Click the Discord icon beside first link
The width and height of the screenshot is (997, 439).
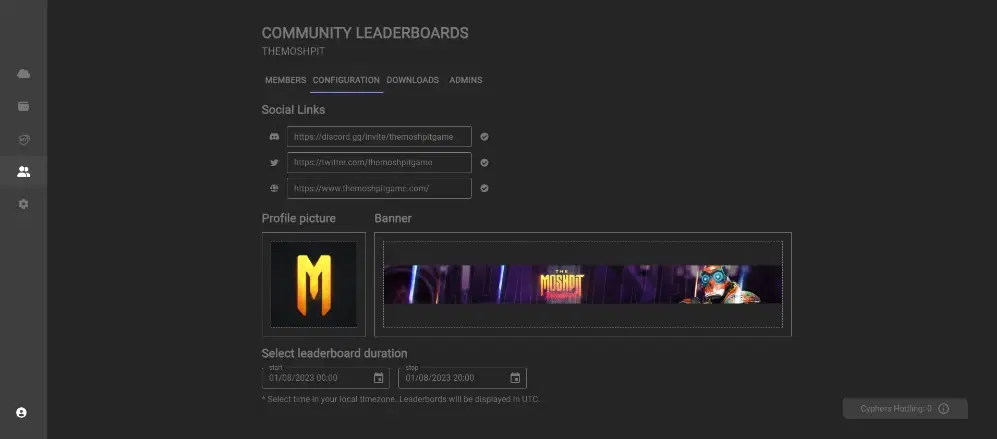tap(274, 137)
